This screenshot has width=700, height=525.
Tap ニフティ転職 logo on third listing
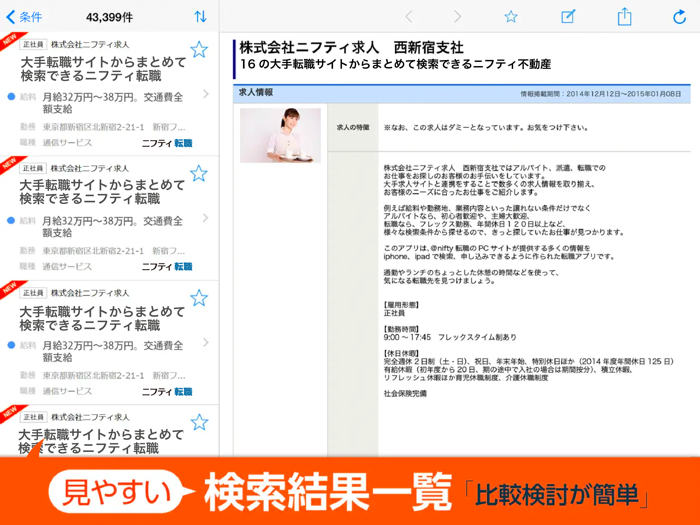pyautogui.click(x=167, y=392)
